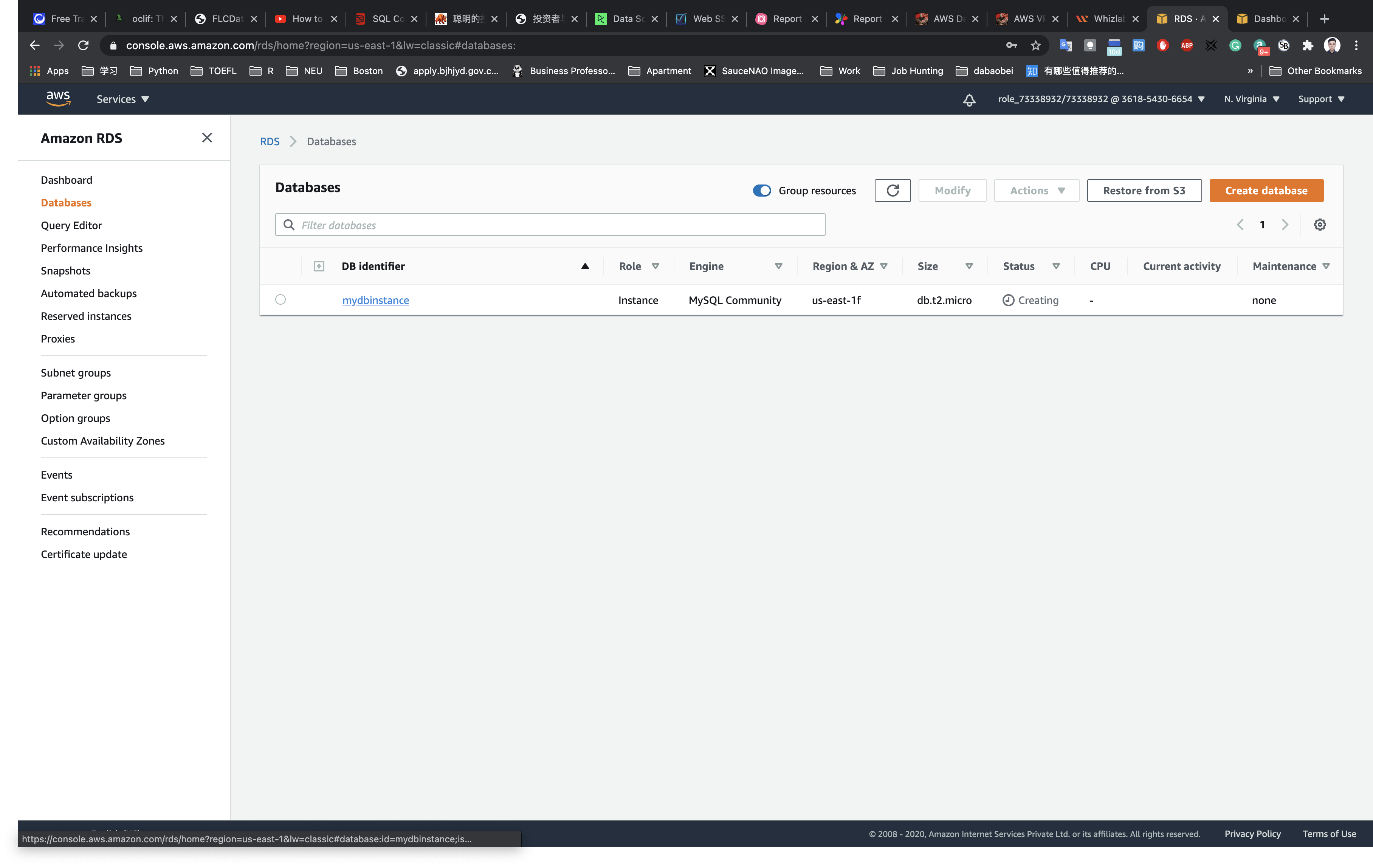Open the Support dropdown menu
1373x868 pixels.
point(1320,99)
